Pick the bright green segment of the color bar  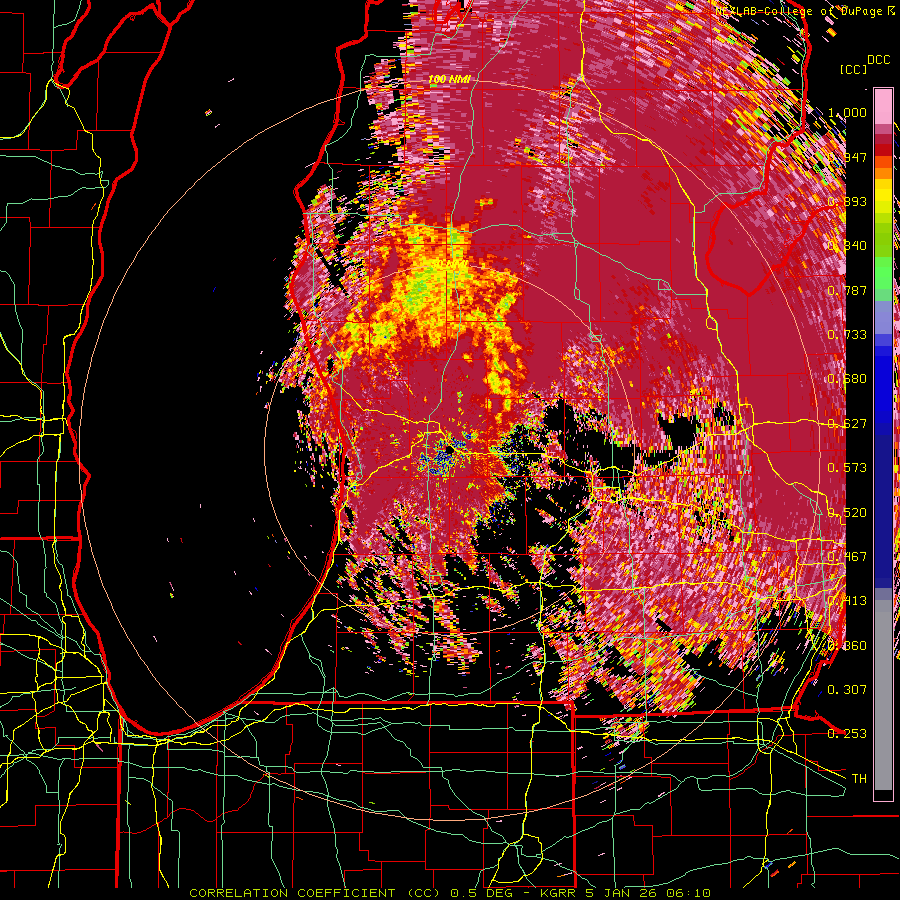pos(883,273)
